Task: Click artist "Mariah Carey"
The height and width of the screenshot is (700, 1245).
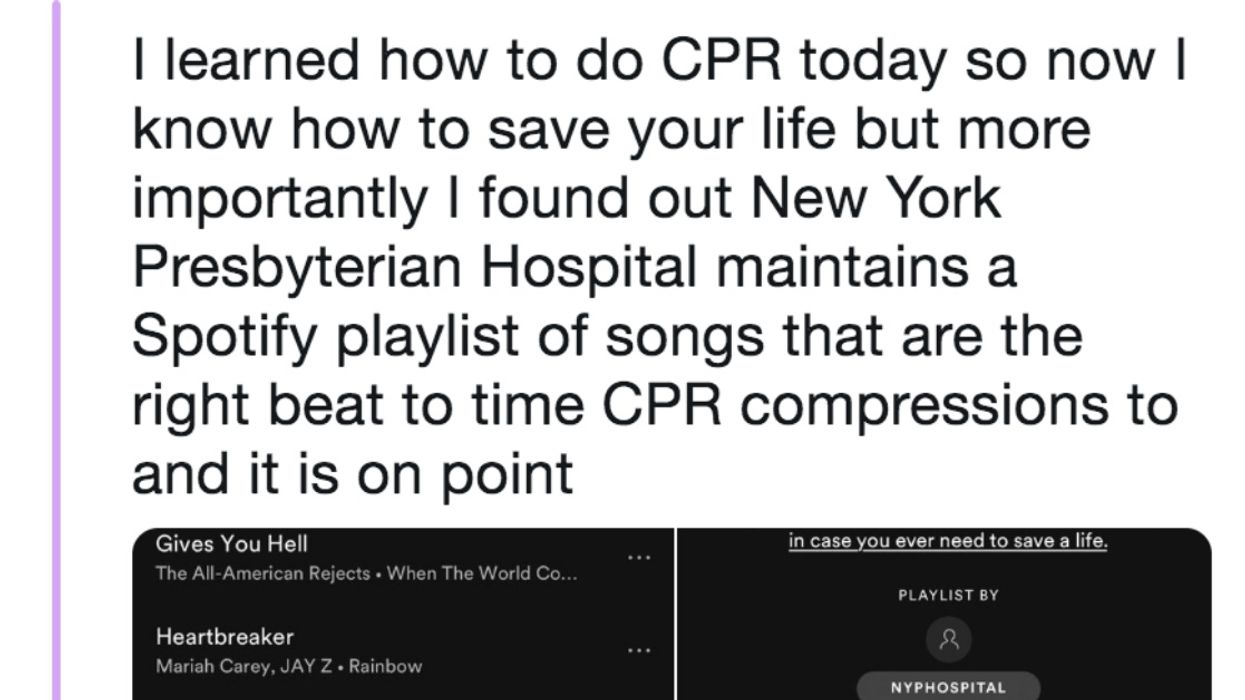Action: [207, 666]
